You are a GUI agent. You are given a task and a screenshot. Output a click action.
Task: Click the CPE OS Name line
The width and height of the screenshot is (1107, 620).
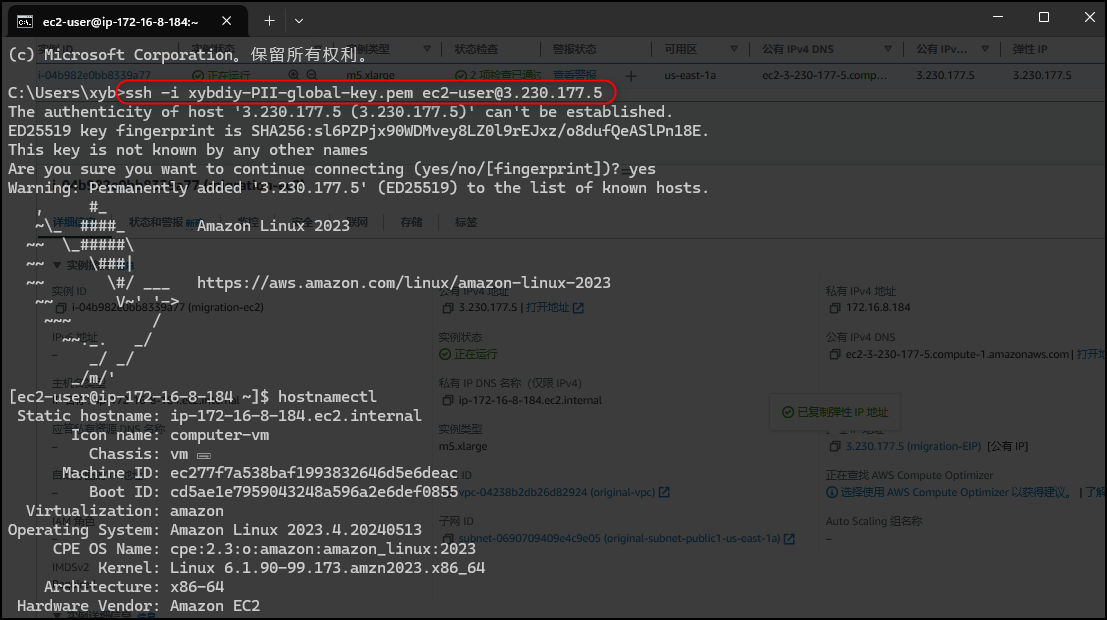[264, 549]
